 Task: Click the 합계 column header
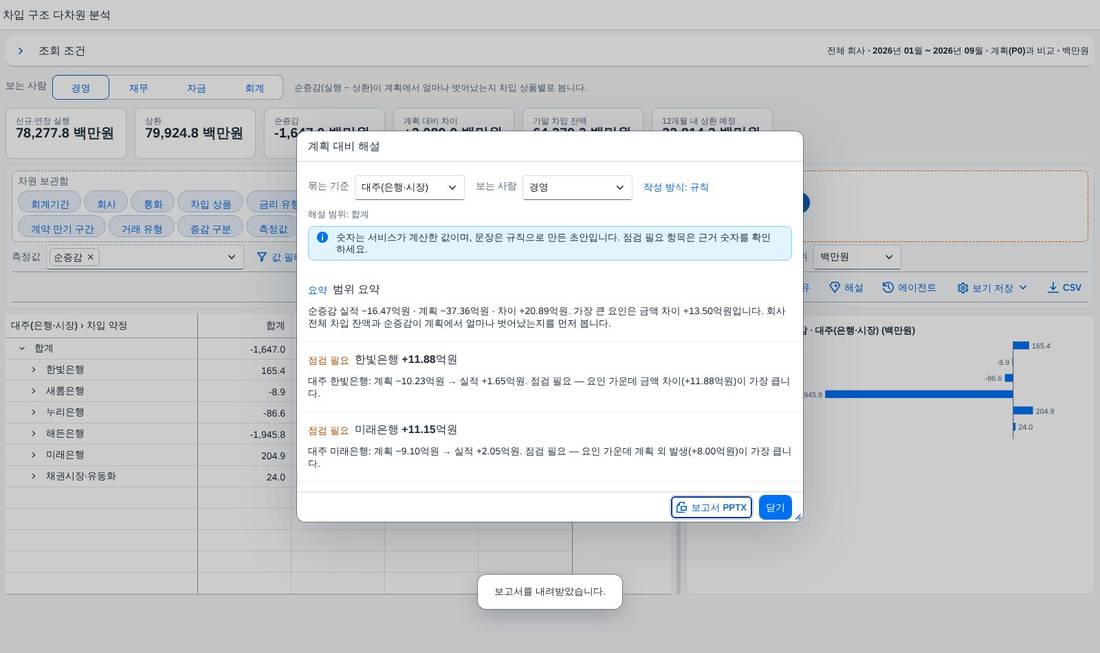[244, 325]
